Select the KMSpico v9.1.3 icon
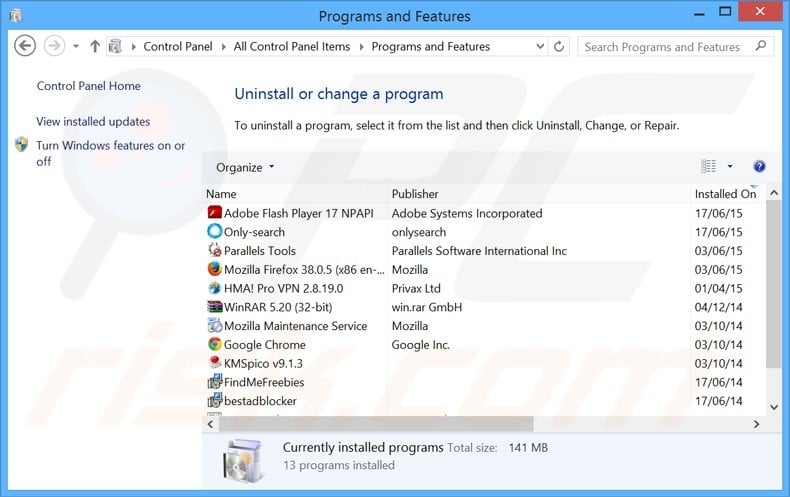The image size is (790, 497). point(215,362)
